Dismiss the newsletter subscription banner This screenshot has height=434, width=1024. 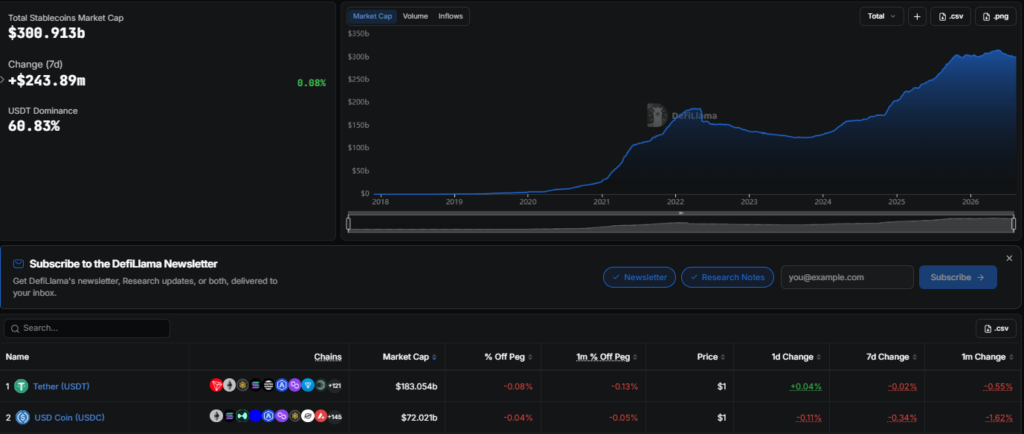coord(1009,258)
